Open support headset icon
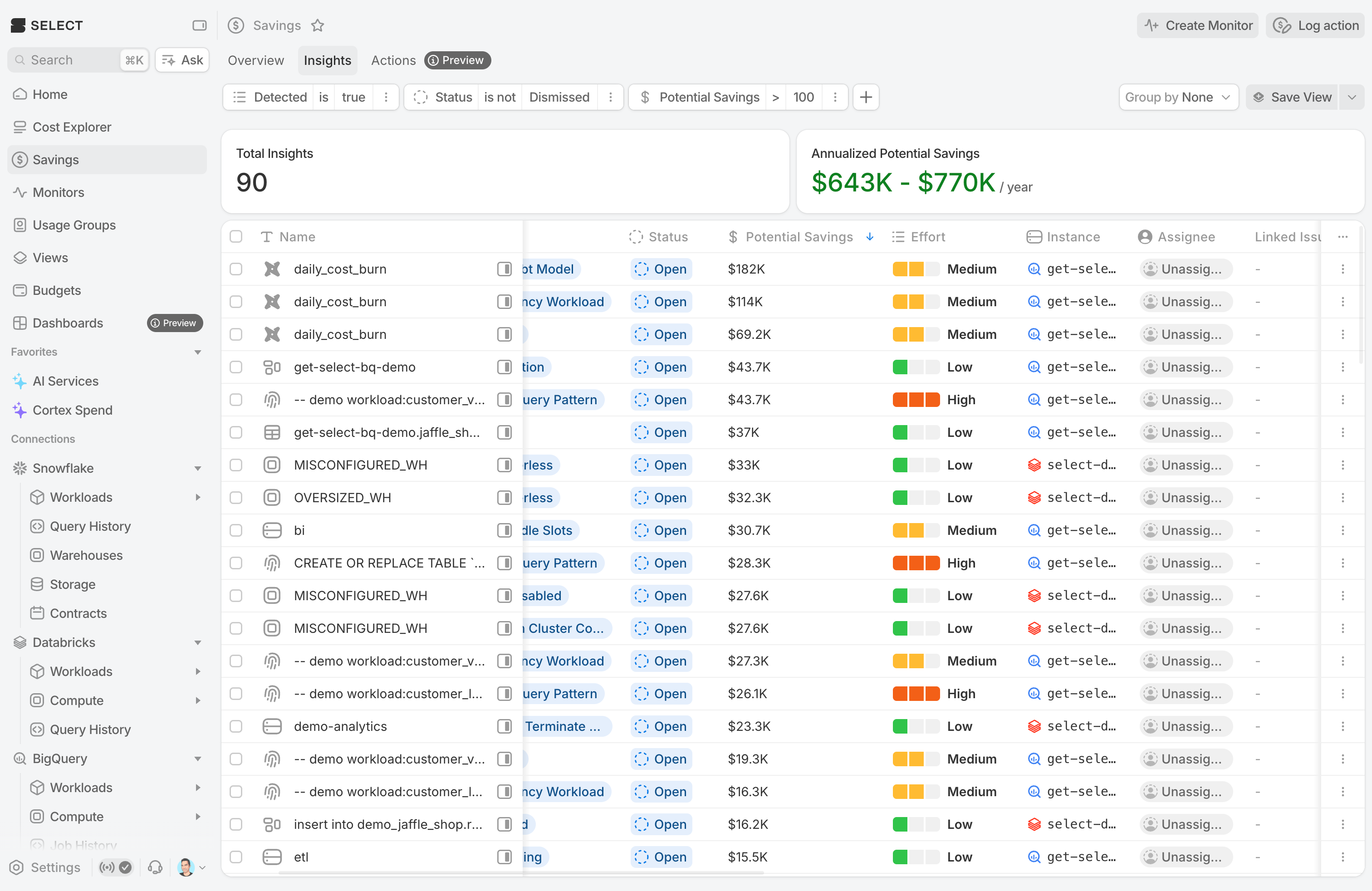This screenshot has height=891, width=1372. point(155,867)
